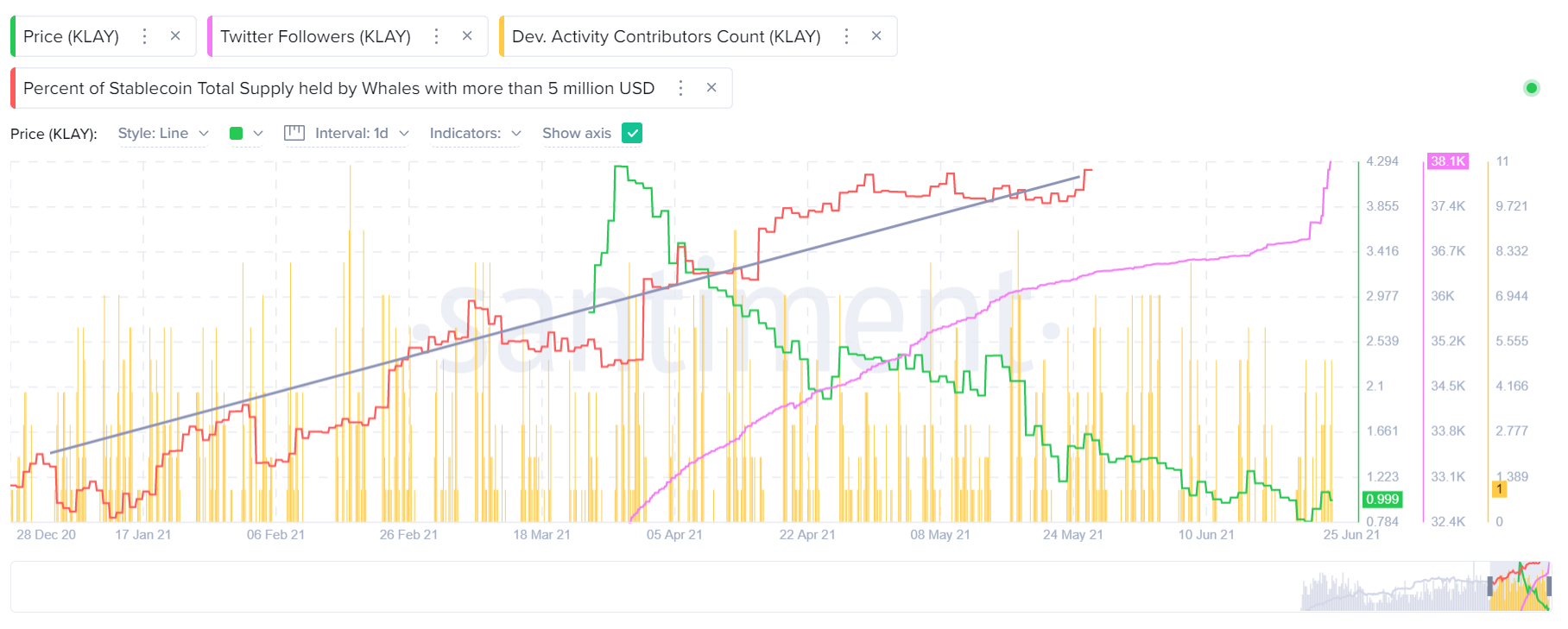Viewport: 1568px width, 629px height.
Task: Remove the Twitter Followers (KLAY) metric
Action: click(467, 36)
